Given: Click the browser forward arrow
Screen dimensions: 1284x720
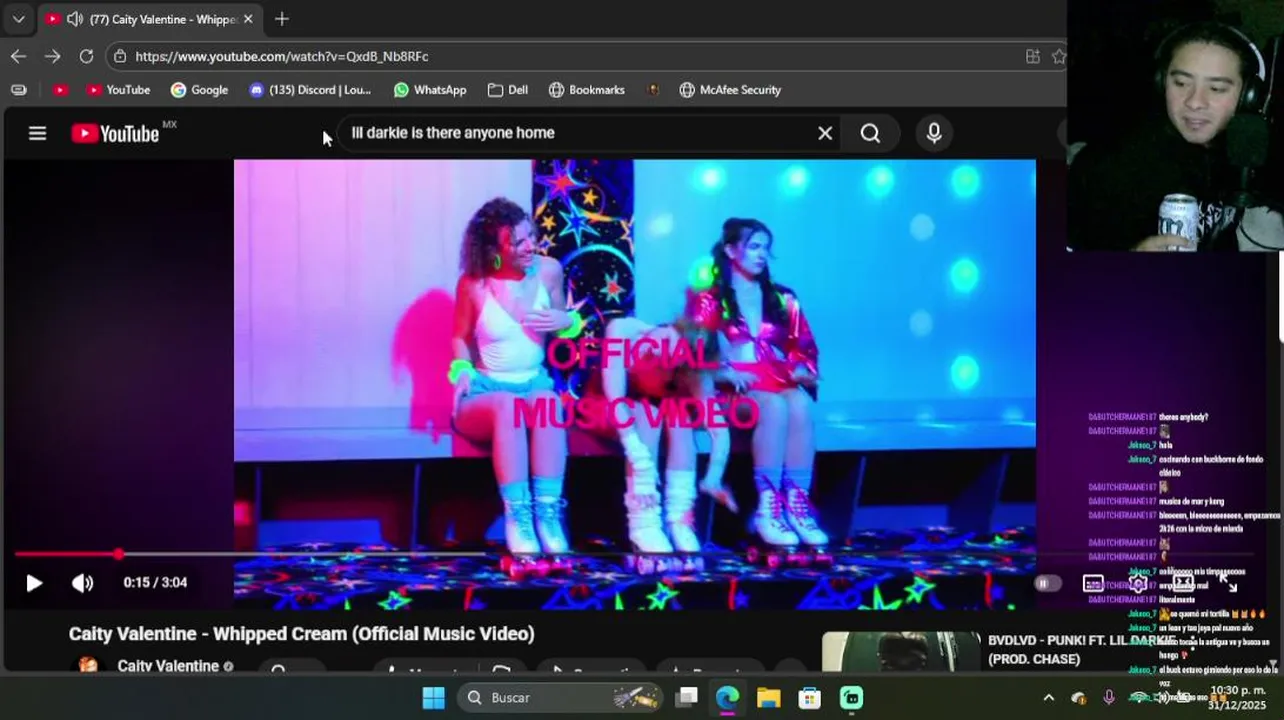Looking at the screenshot, I should tap(53, 56).
